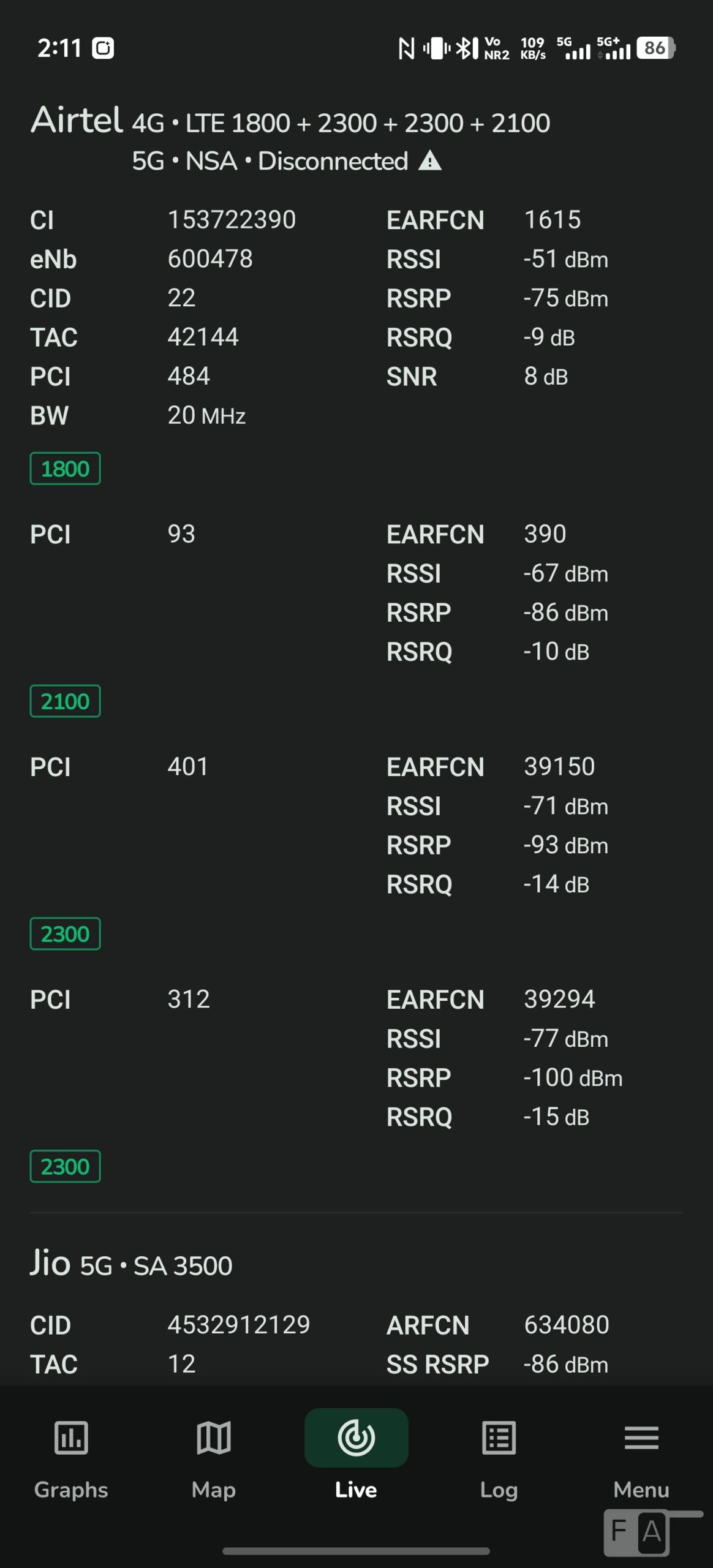
Task: Tap the CI value 153722390
Action: (x=232, y=220)
